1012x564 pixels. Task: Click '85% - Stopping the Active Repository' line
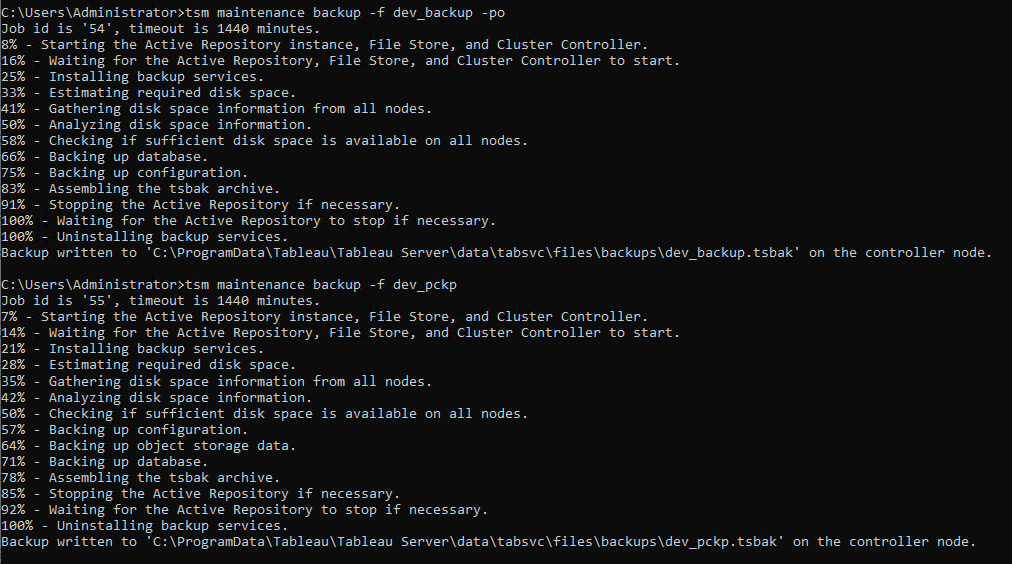(x=201, y=494)
